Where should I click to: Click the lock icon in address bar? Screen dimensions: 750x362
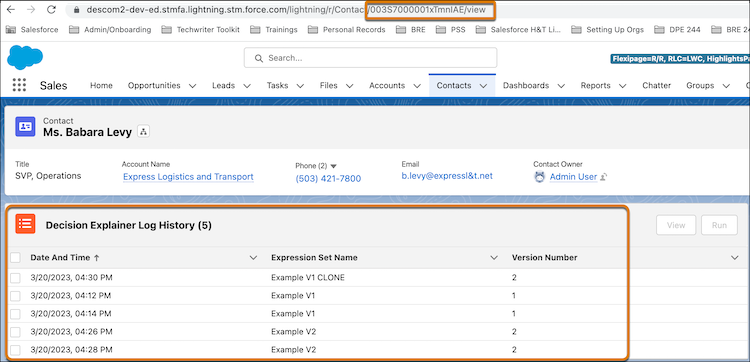point(76,10)
